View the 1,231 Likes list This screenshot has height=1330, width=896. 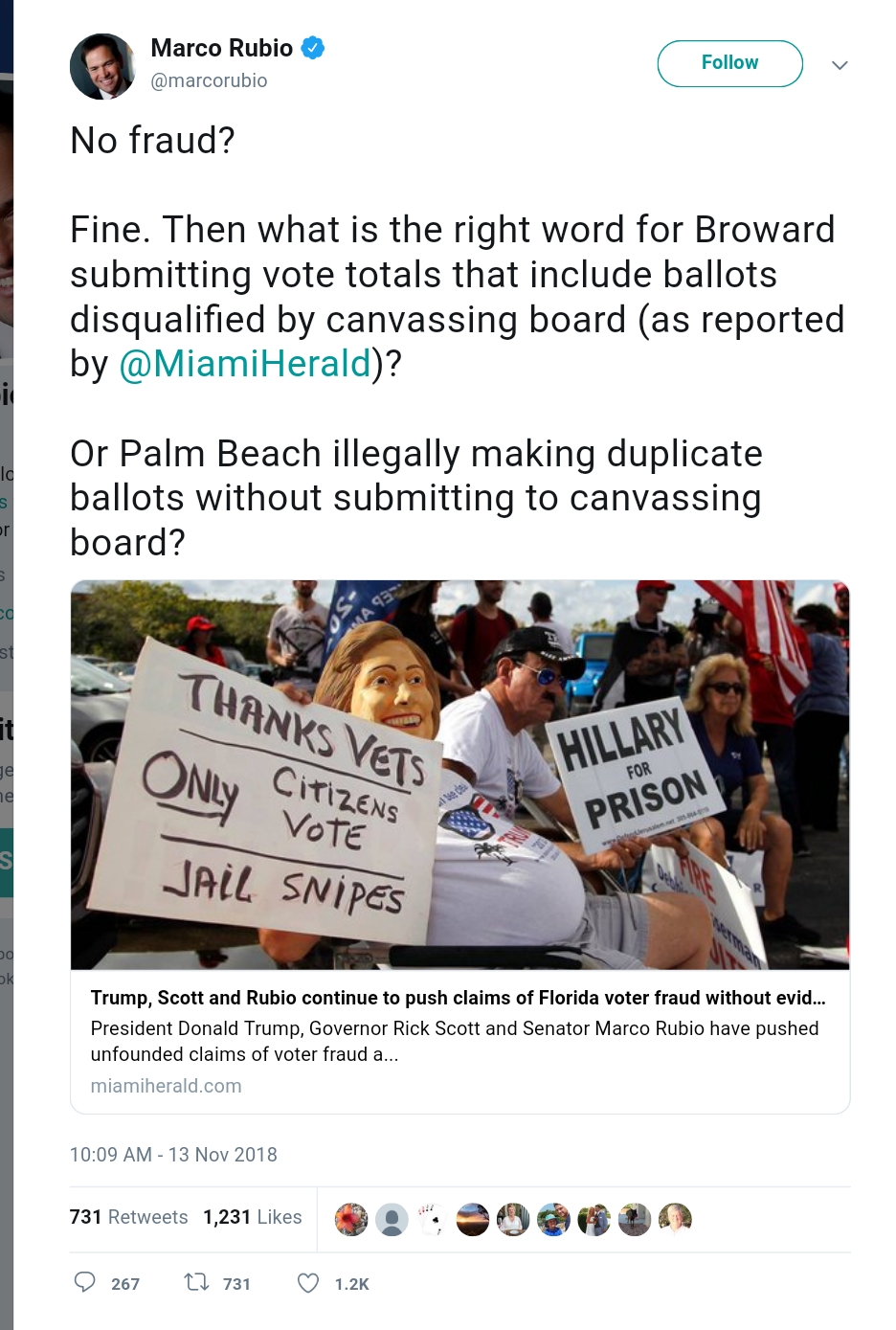(x=252, y=1217)
